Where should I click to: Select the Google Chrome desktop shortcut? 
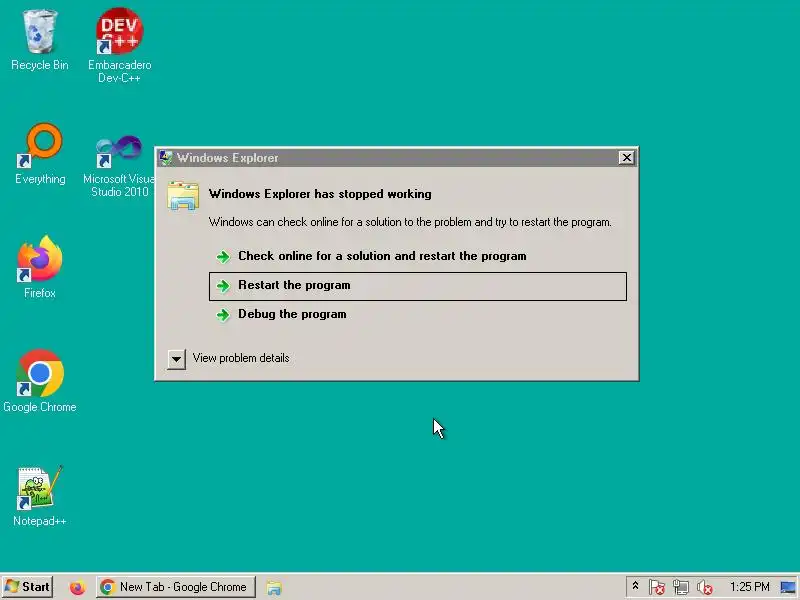[39, 381]
